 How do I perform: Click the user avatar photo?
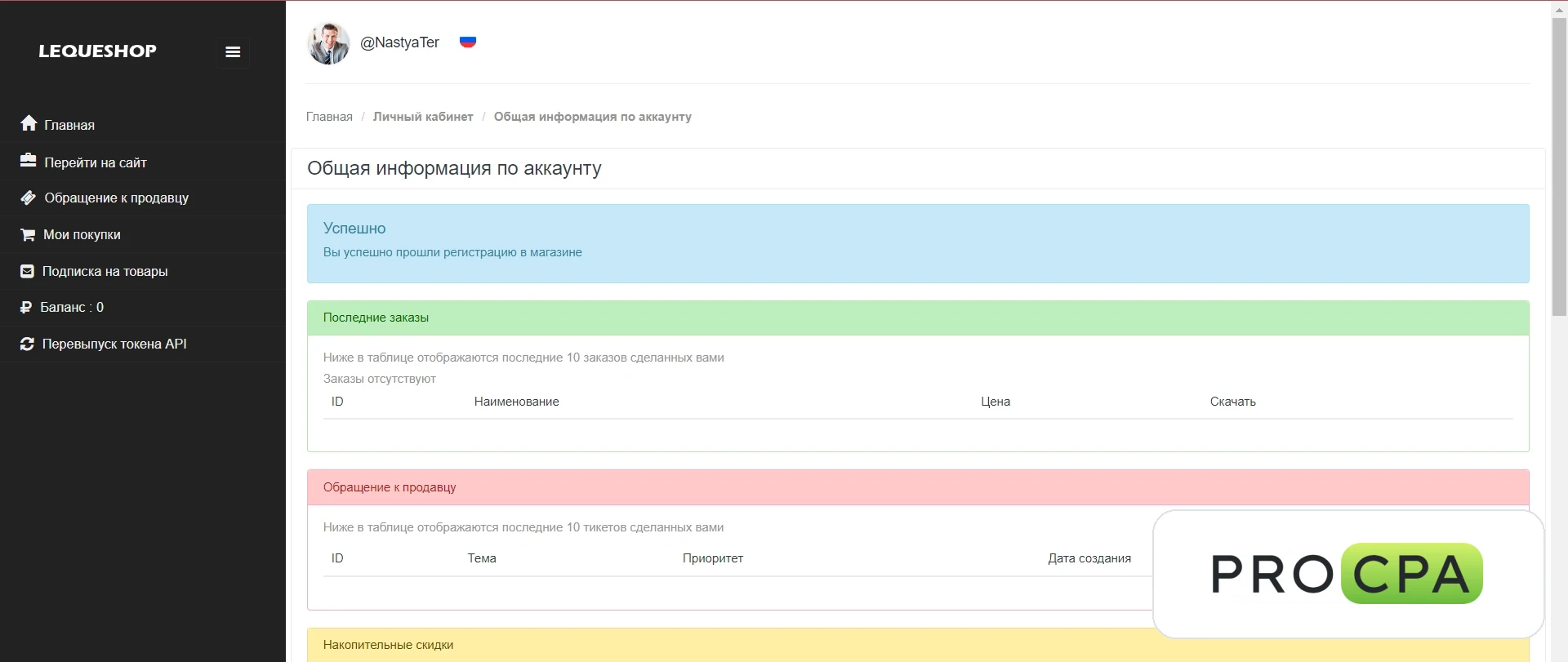coord(328,43)
